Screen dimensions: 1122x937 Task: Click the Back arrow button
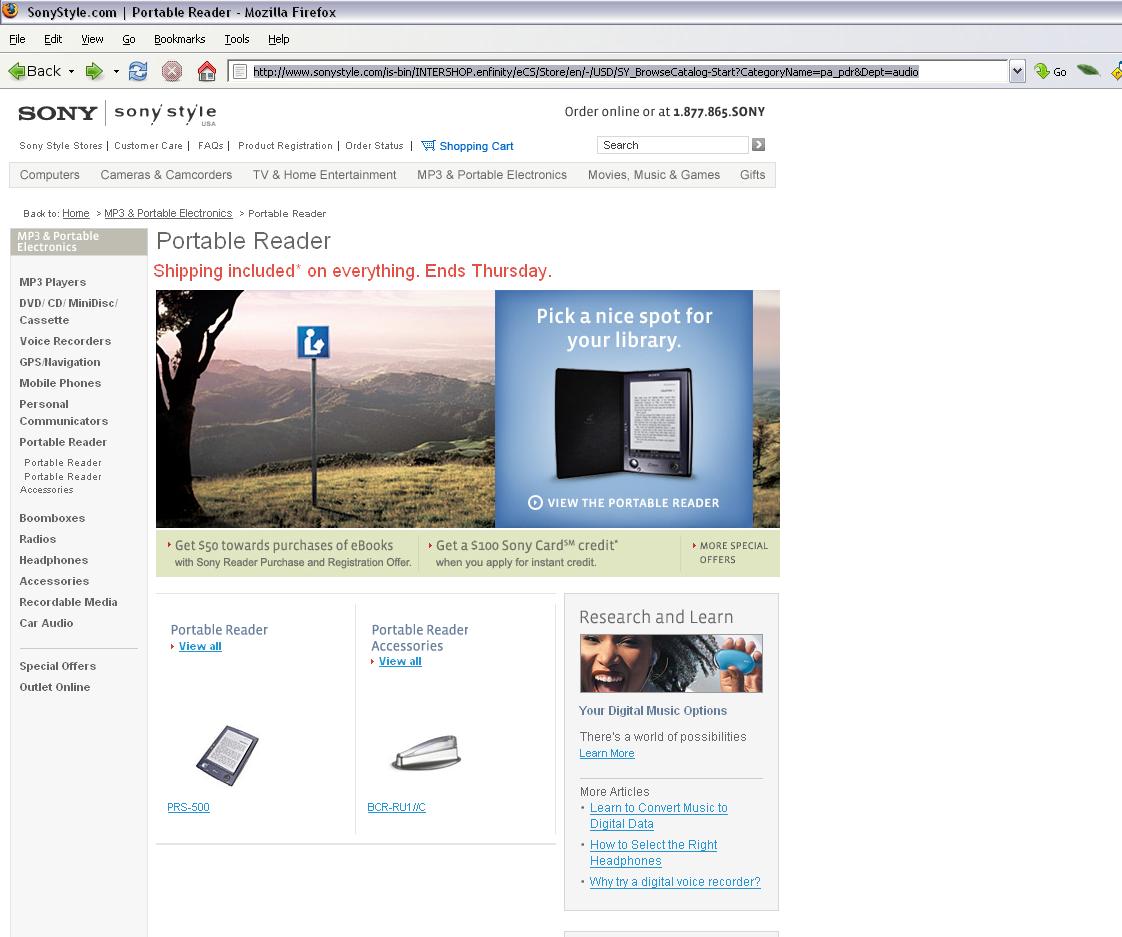34,71
